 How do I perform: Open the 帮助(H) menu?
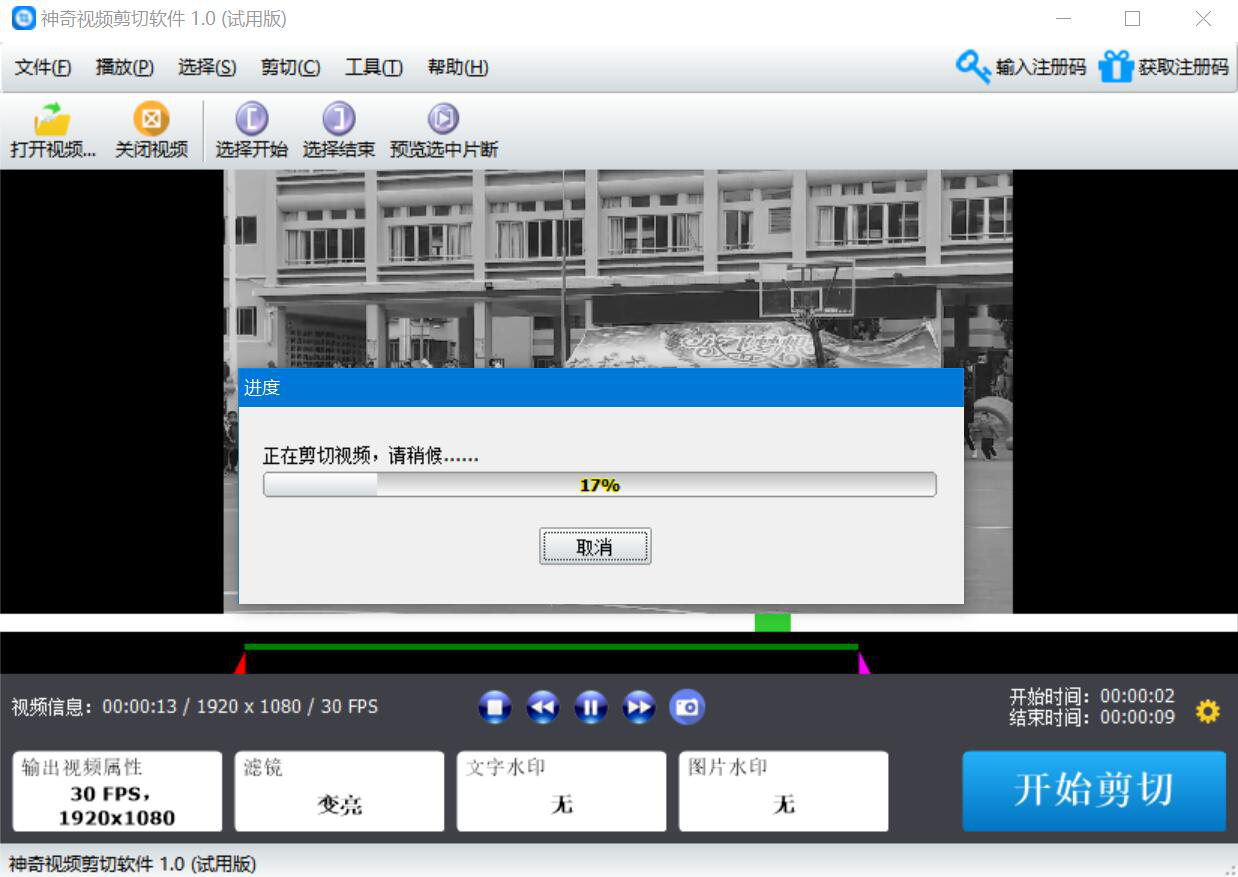click(457, 67)
